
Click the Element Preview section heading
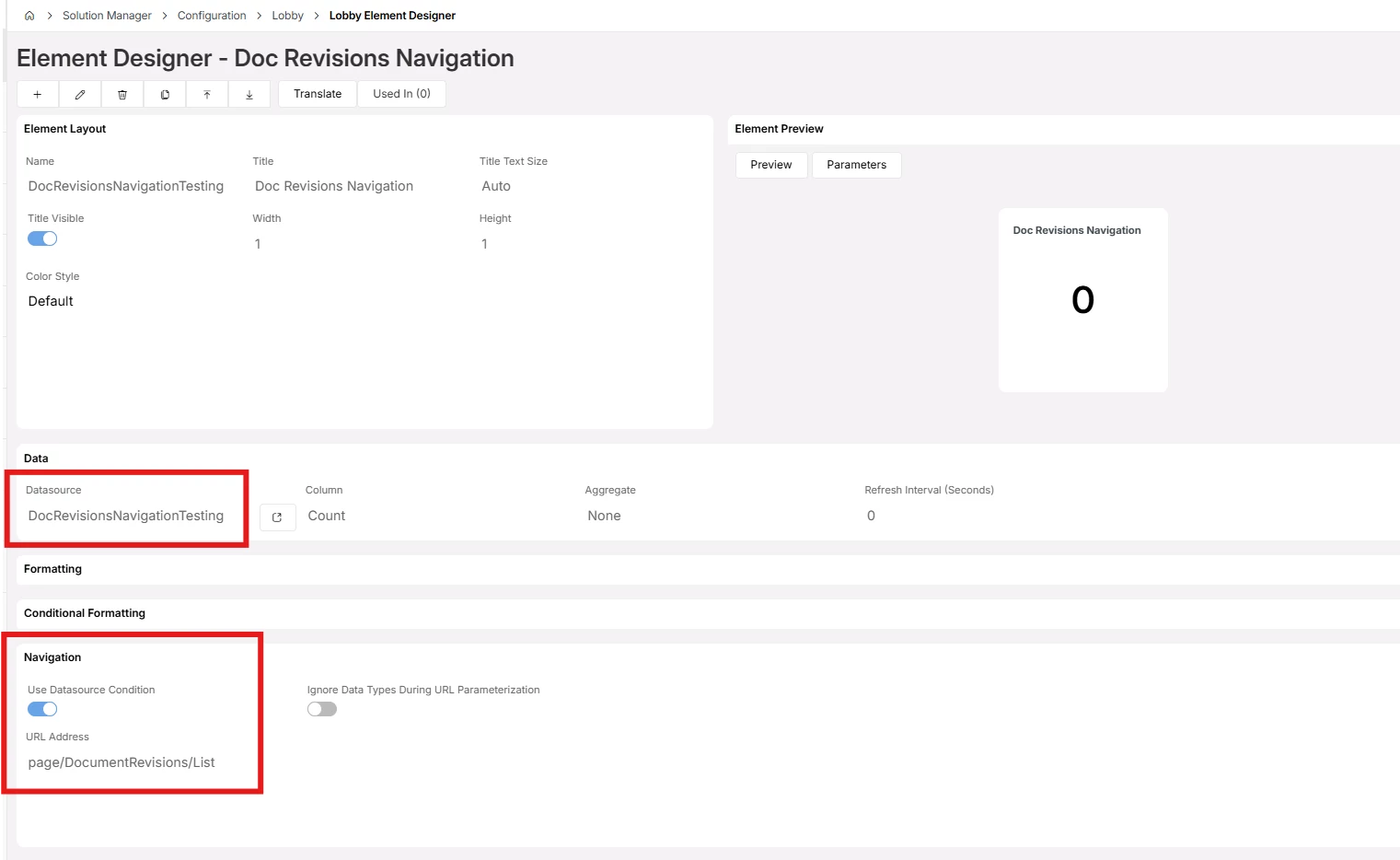tap(779, 129)
